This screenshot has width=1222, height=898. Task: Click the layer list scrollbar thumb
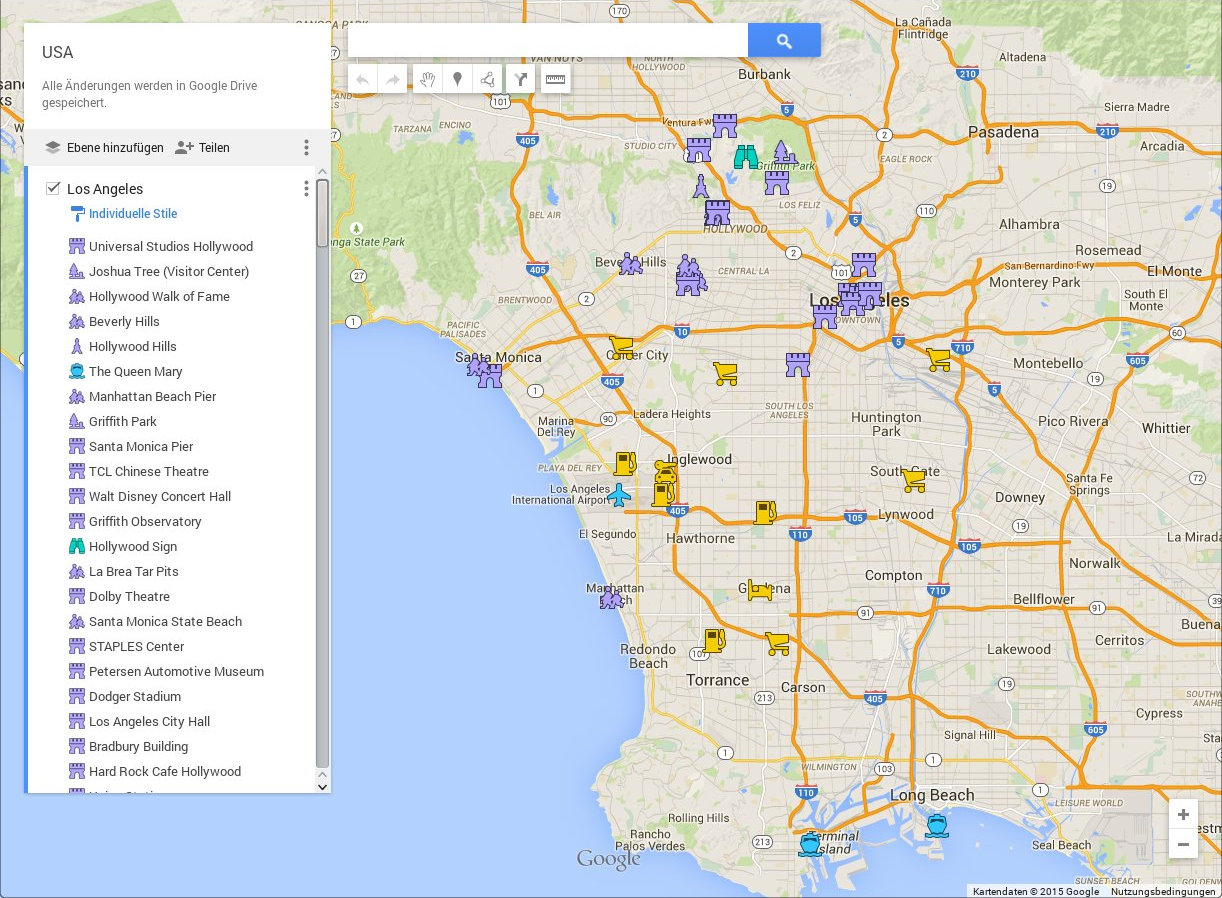coord(322,213)
